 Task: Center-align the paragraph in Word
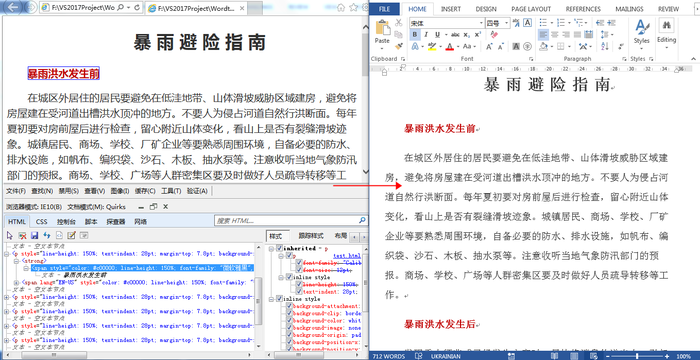point(555,34)
